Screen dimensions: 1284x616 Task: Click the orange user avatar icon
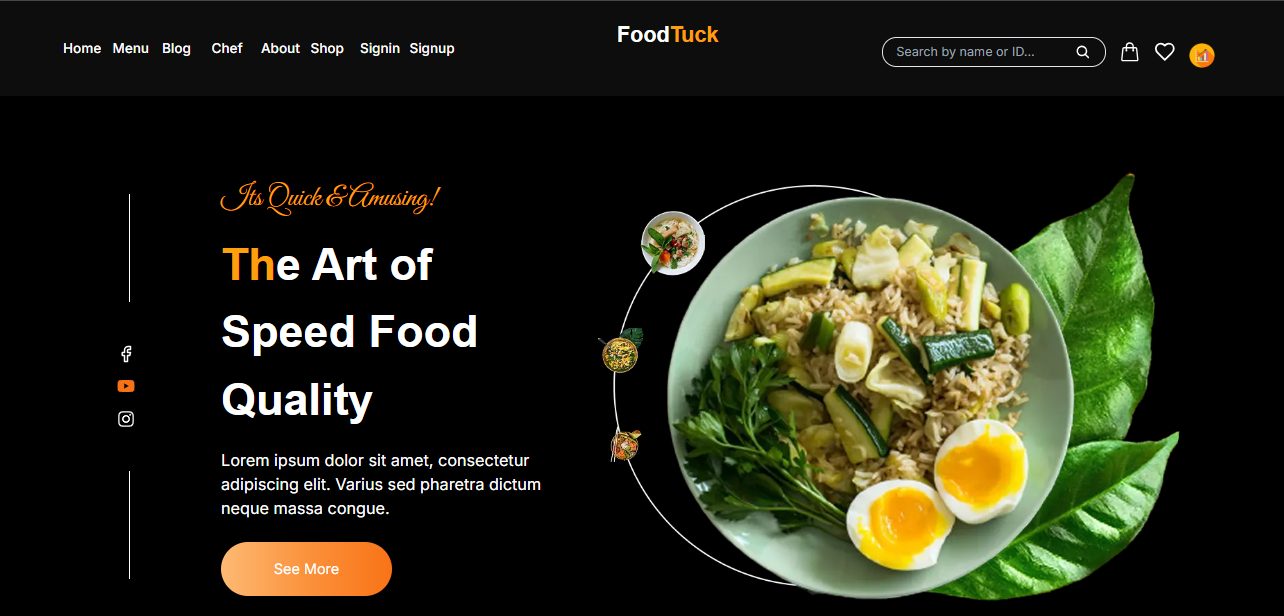pos(1202,56)
